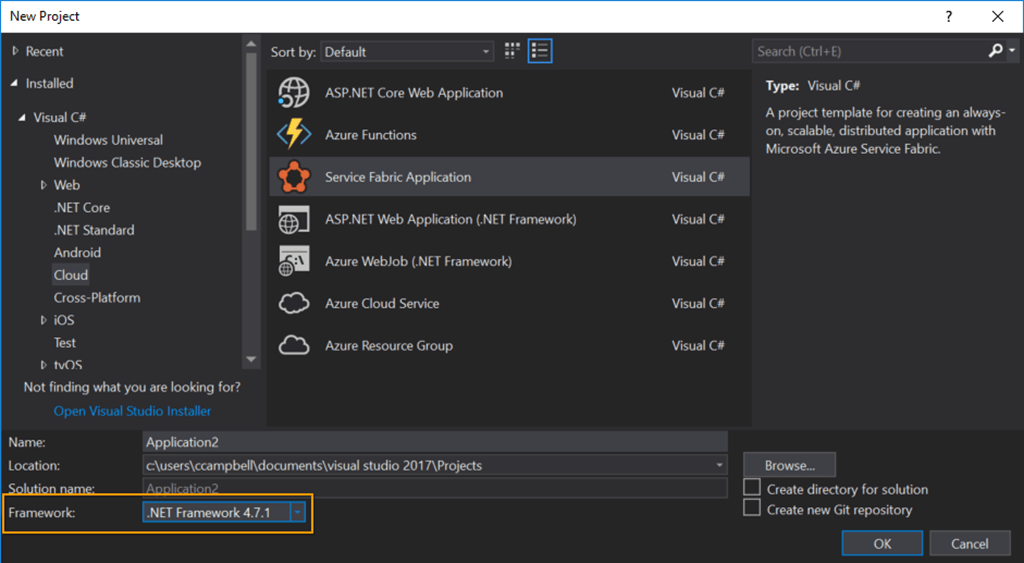This screenshot has width=1024, height=563.
Task: Select Cloud in the template tree
Action: tap(71, 275)
